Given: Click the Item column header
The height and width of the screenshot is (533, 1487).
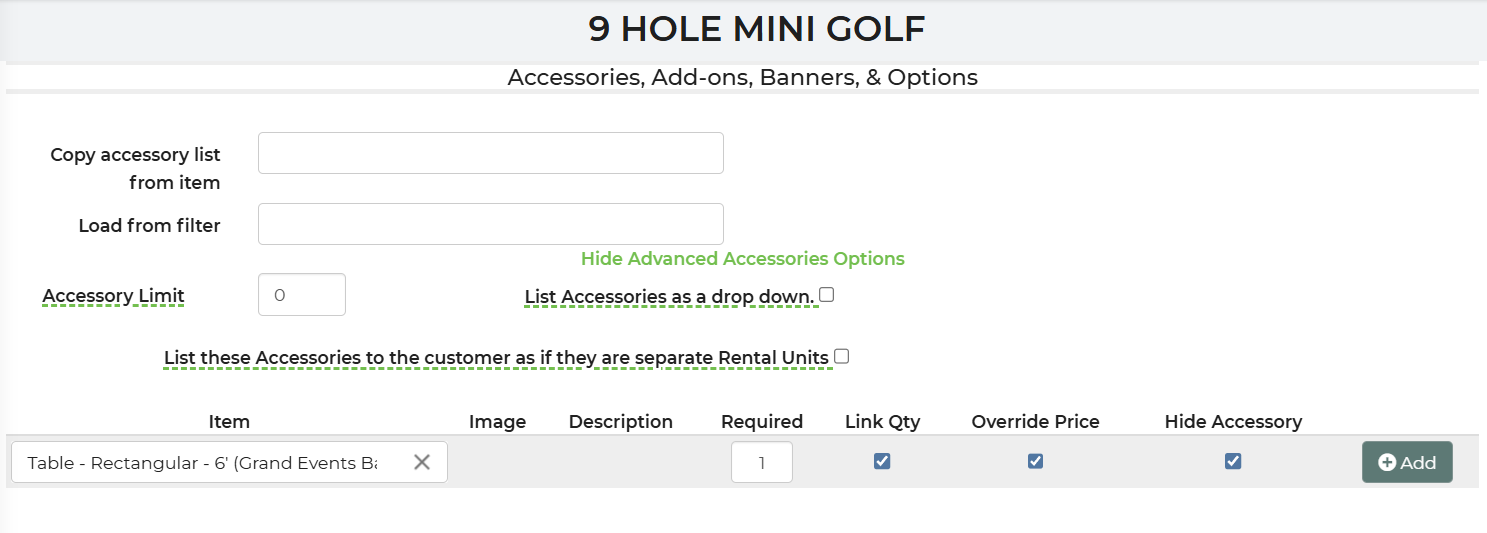Looking at the screenshot, I should click(229, 422).
